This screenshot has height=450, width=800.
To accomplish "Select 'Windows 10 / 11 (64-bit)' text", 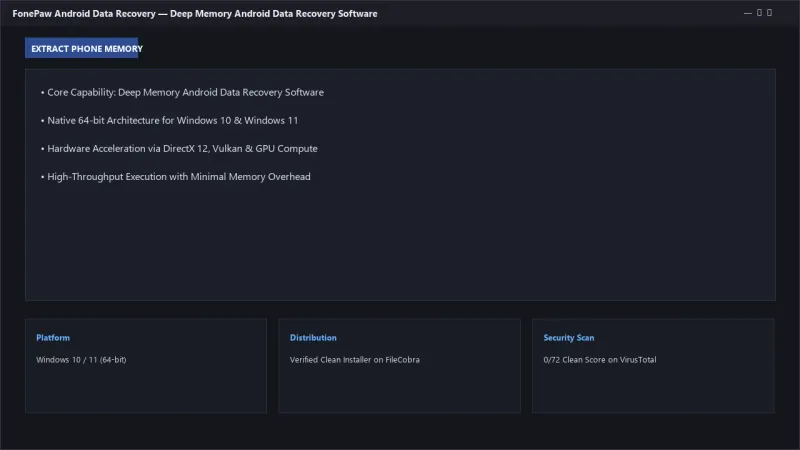I will pos(81,360).
